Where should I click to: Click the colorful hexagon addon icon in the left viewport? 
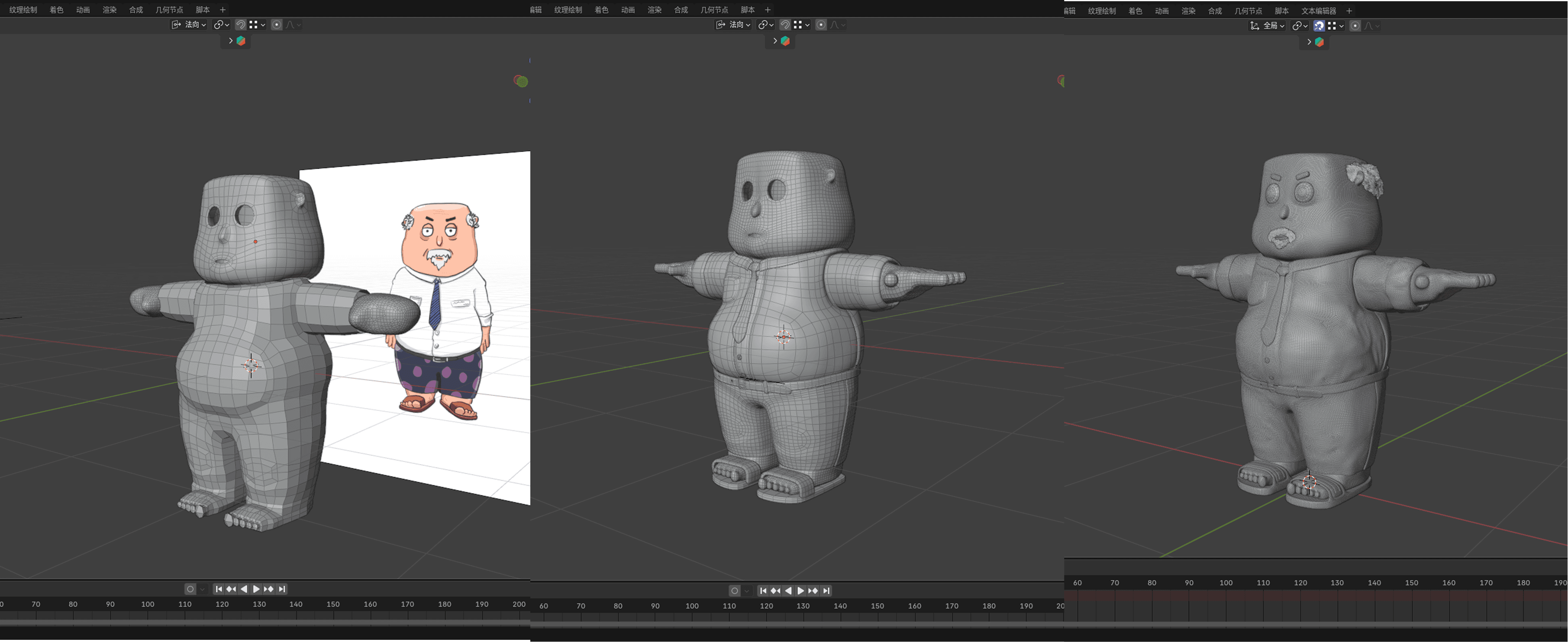tap(241, 41)
